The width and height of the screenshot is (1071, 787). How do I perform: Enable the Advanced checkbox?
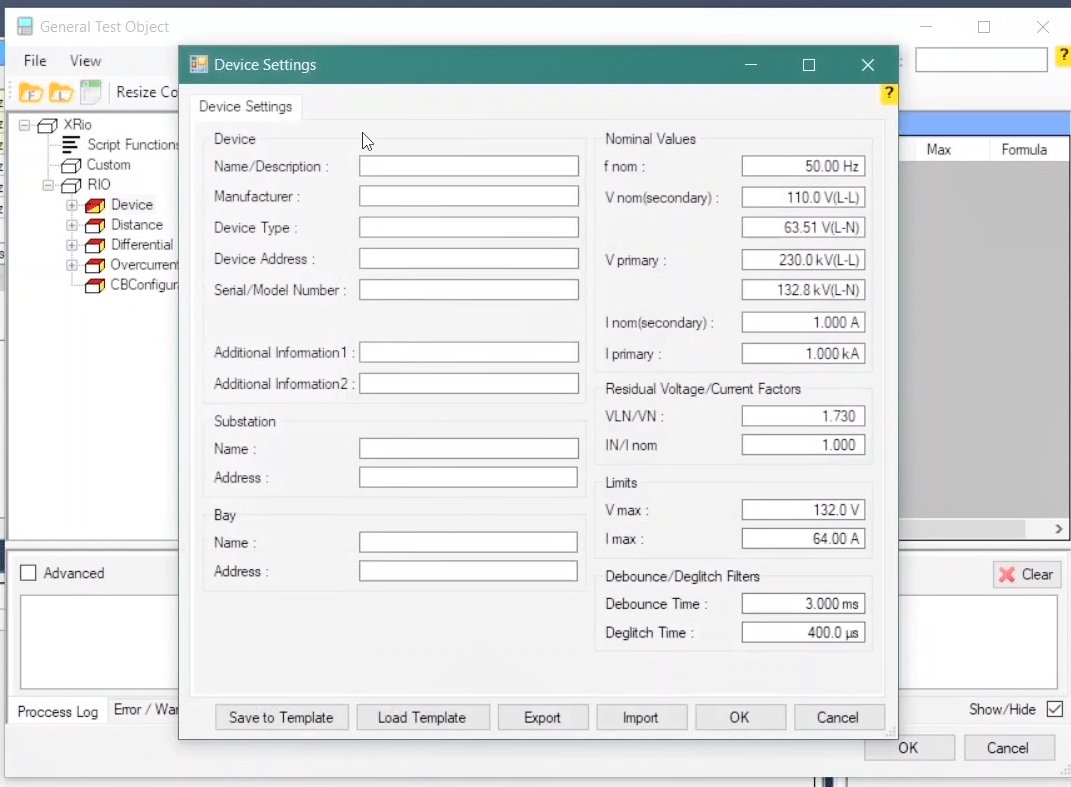(x=28, y=573)
